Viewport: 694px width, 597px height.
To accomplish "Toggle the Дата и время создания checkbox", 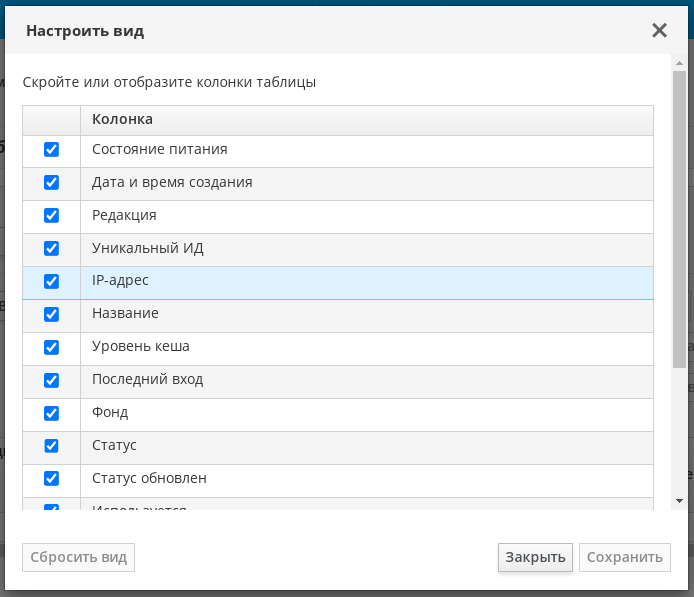I will pos(51,183).
